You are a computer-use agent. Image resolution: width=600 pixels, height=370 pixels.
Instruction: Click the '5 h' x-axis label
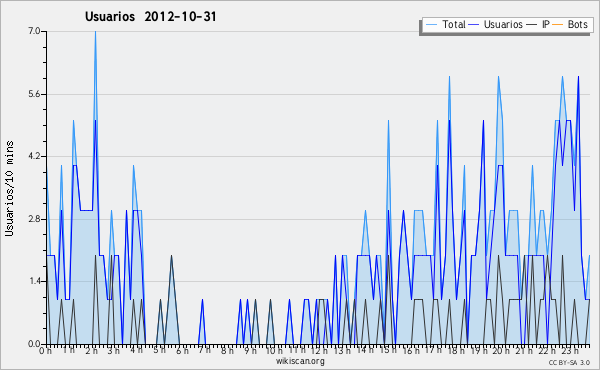(x=160, y=351)
